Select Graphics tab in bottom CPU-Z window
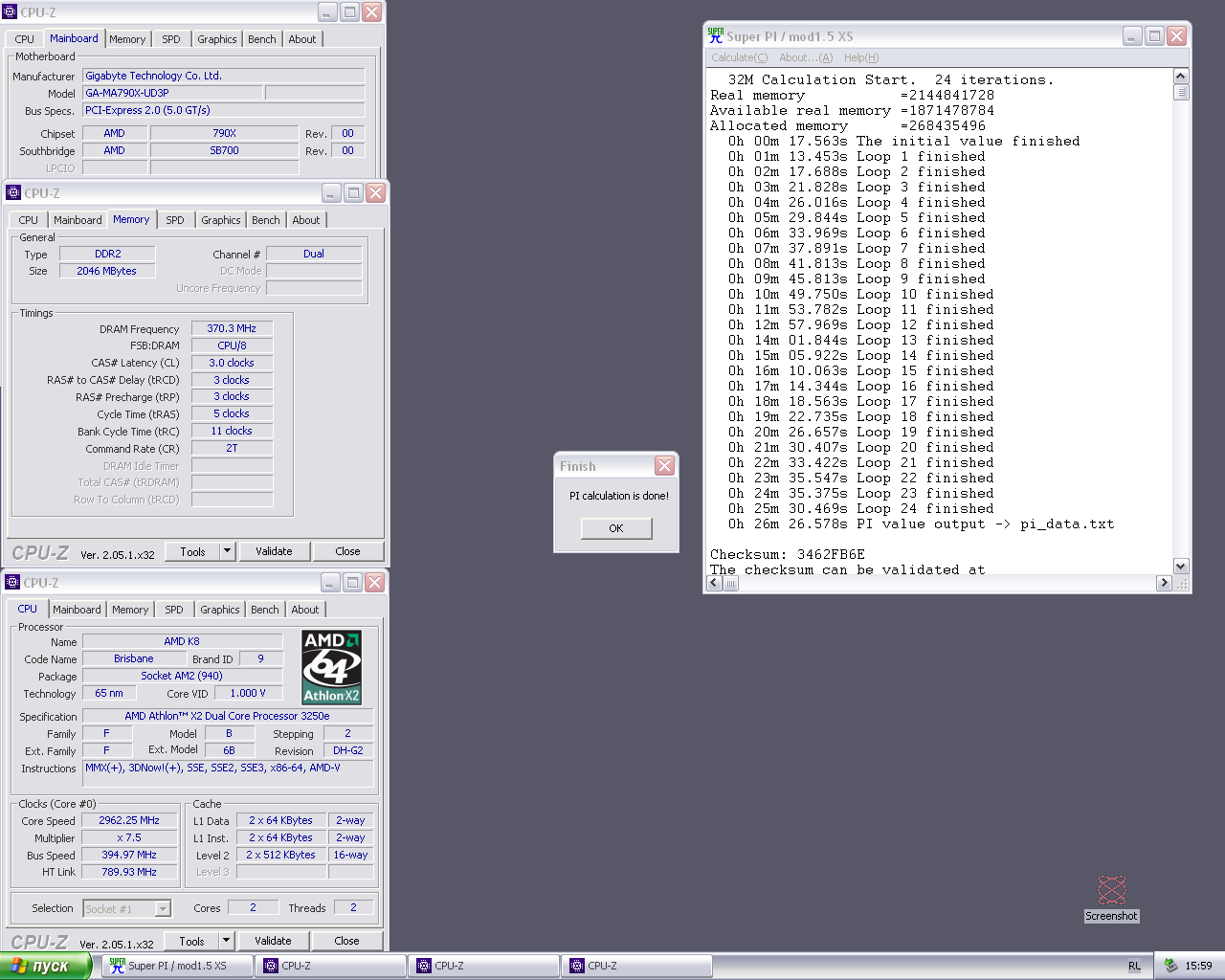Viewport: 1225px width, 980px height. [220, 610]
